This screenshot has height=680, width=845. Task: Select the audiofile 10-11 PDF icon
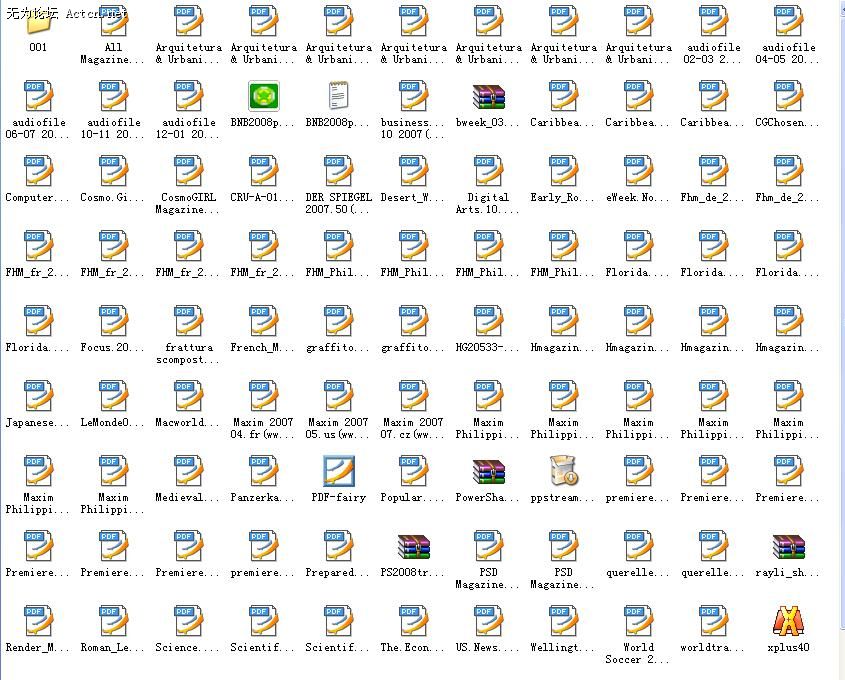pyautogui.click(x=113, y=95)
